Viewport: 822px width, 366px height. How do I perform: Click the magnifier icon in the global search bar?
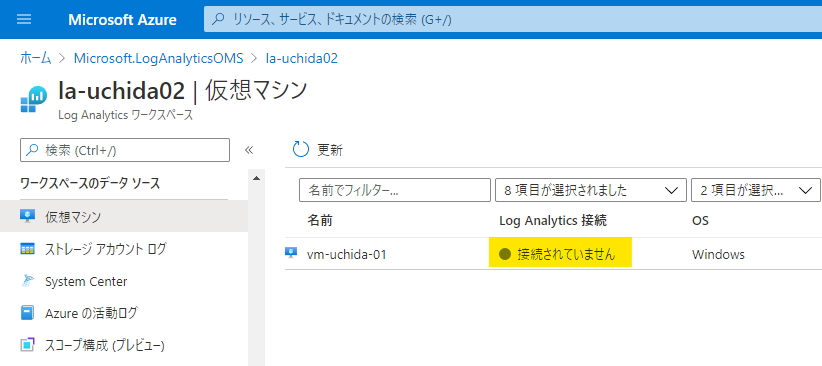tap(218, 20)
